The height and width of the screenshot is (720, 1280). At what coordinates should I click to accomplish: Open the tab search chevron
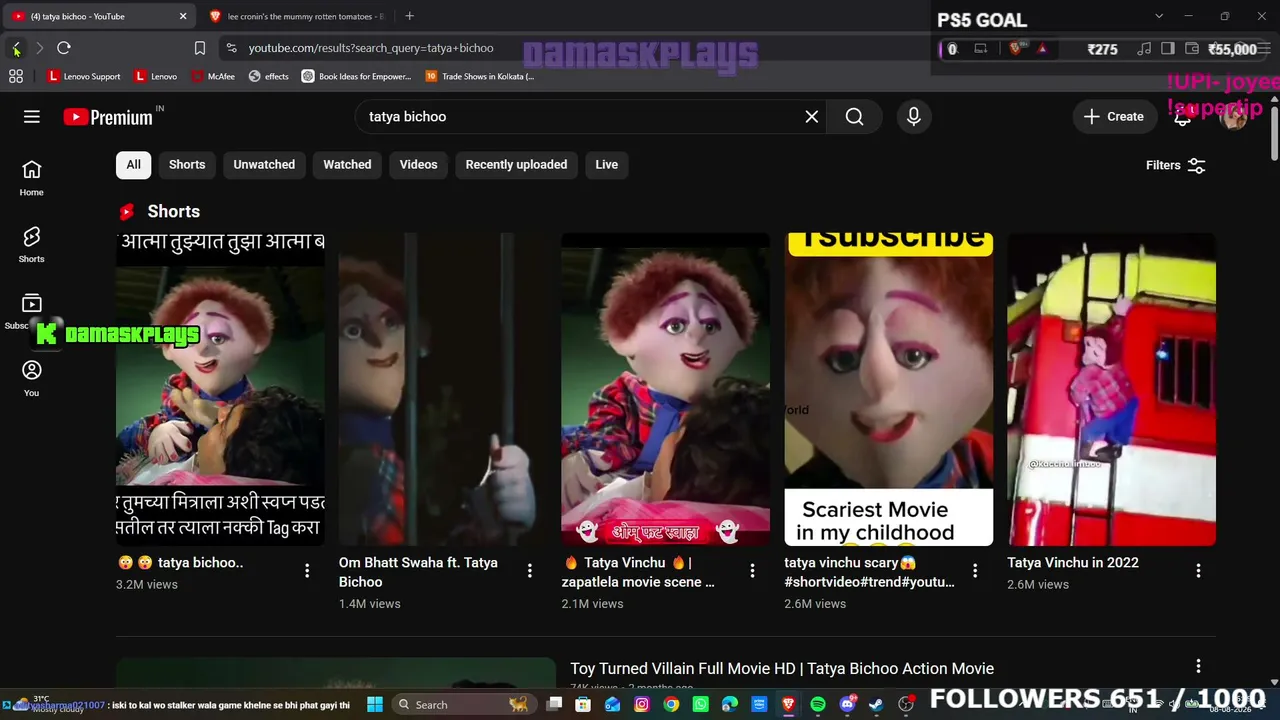point(1159,16)
